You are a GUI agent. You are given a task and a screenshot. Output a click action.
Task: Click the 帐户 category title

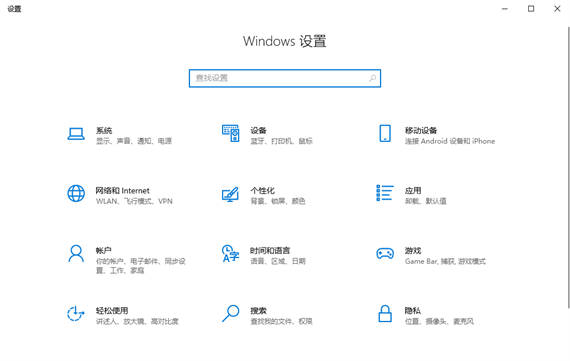104,250
